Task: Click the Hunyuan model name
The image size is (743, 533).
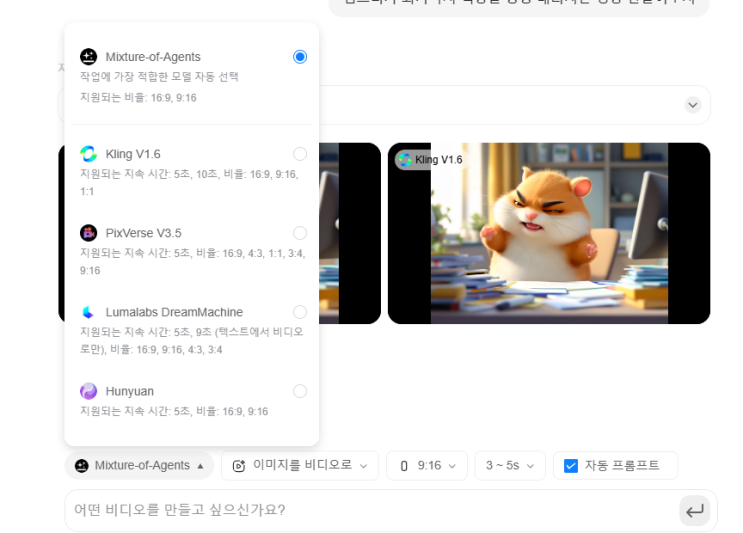Action: [x=129, y=391]
